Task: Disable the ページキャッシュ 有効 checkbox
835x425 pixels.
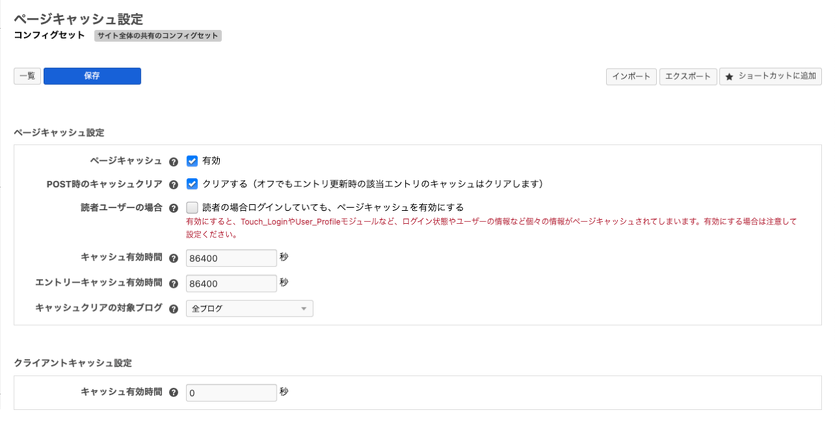Action: pyautogui.click(x=192, y=160)
